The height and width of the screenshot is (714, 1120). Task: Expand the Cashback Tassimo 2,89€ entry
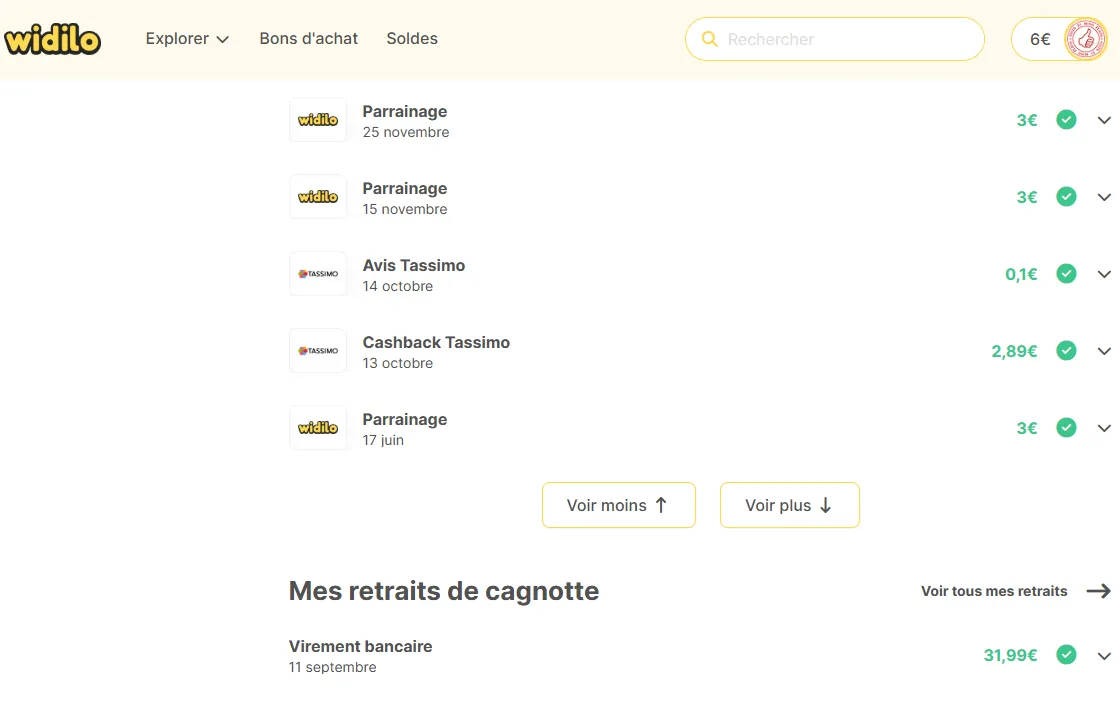coord(1104,351)
